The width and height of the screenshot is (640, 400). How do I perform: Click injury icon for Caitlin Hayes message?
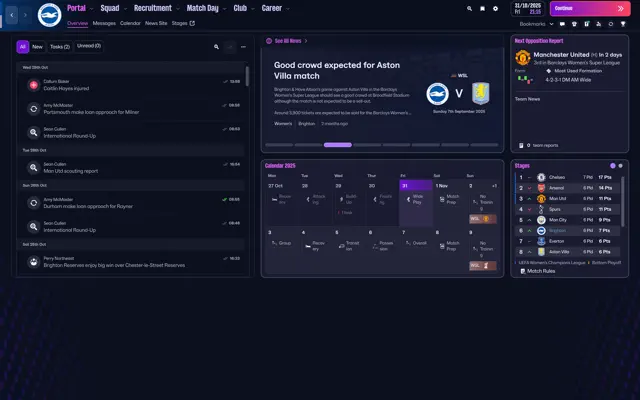[x=33, y=85]
